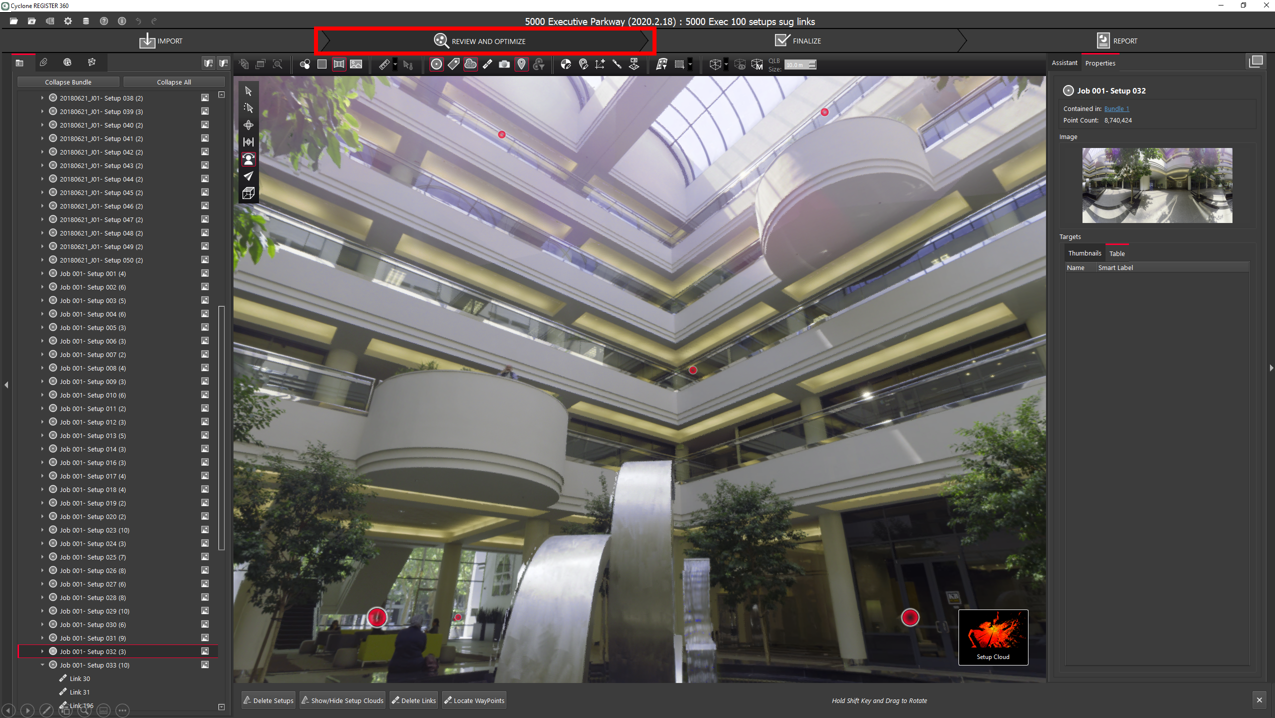Screen dimensions: 1275x718
Task: Click the measure ruler tool icon
Action: click(385, 64)
